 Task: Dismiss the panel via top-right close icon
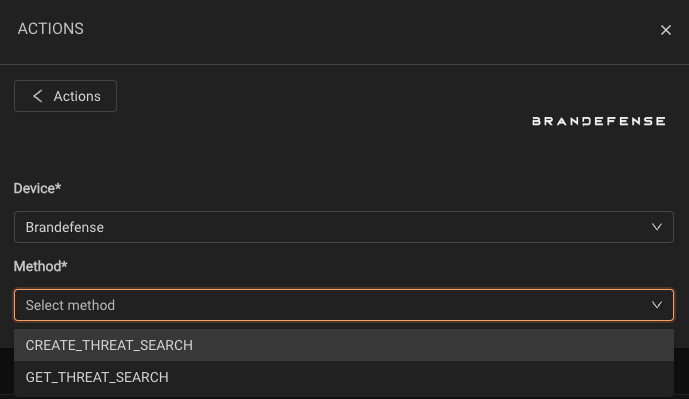666,30
